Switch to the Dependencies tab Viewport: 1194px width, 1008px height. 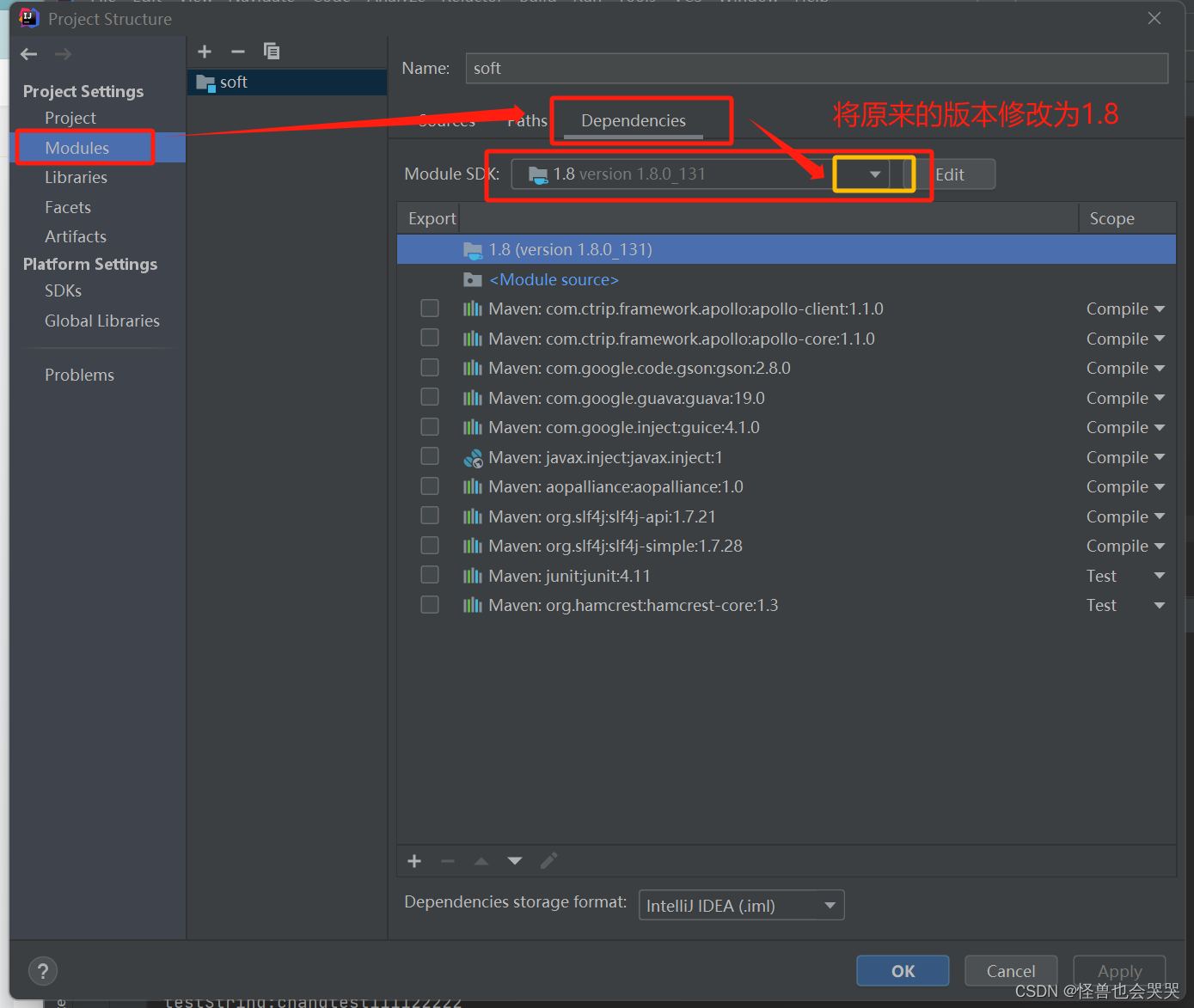633,120
